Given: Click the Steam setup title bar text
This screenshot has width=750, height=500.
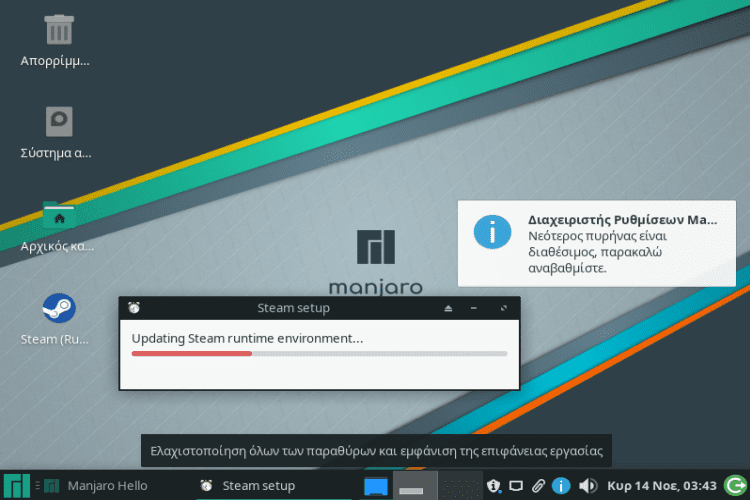Looking at the screenshot, I should 293,308.
